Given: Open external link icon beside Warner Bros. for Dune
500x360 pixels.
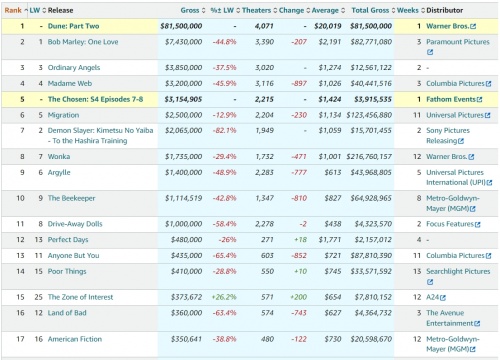Looking at the screenshot, I should tap(473, 26).
